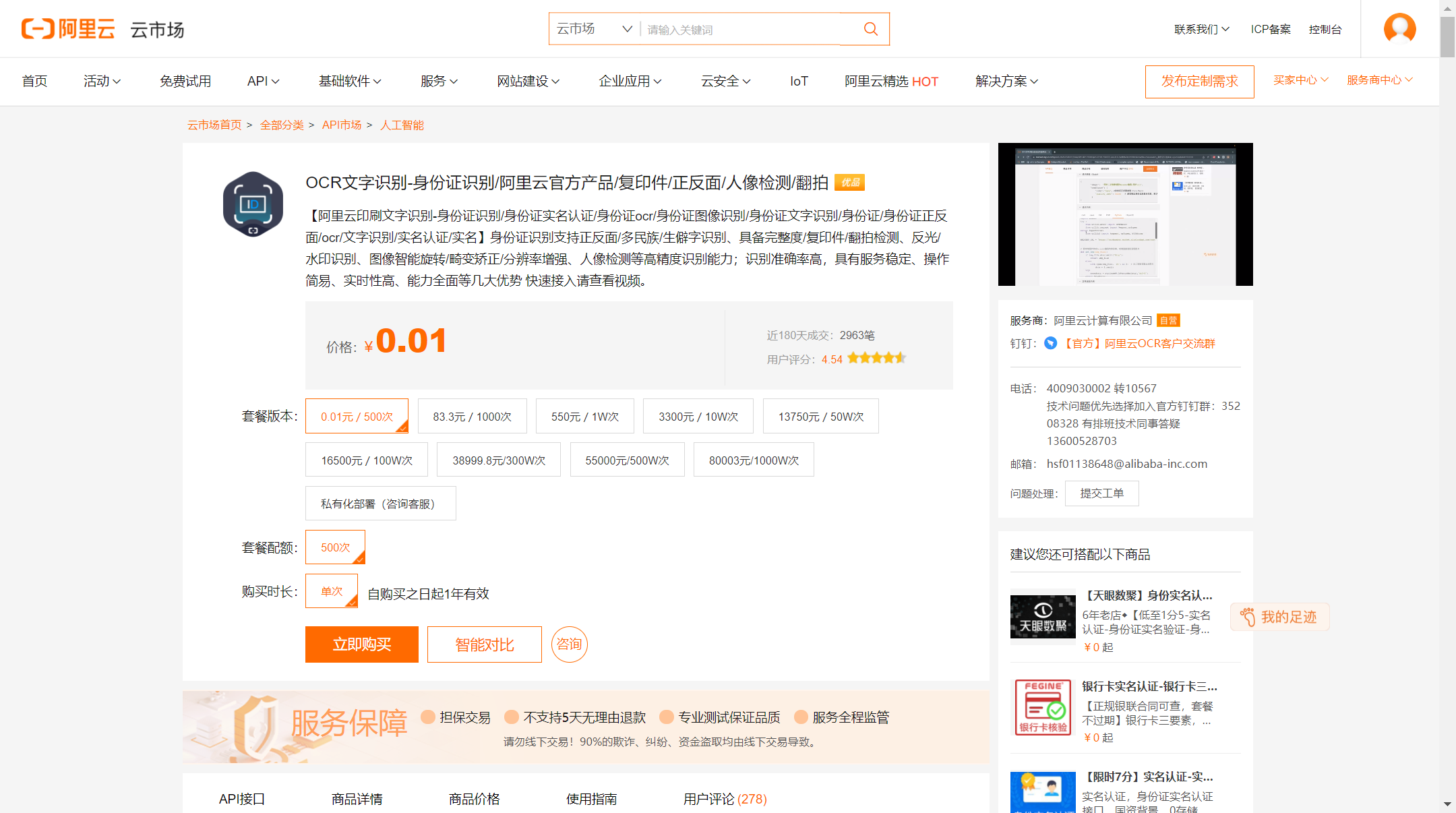
Task: Expand the API nav menu
Action: pyautogui.click(x=263, y=81)
